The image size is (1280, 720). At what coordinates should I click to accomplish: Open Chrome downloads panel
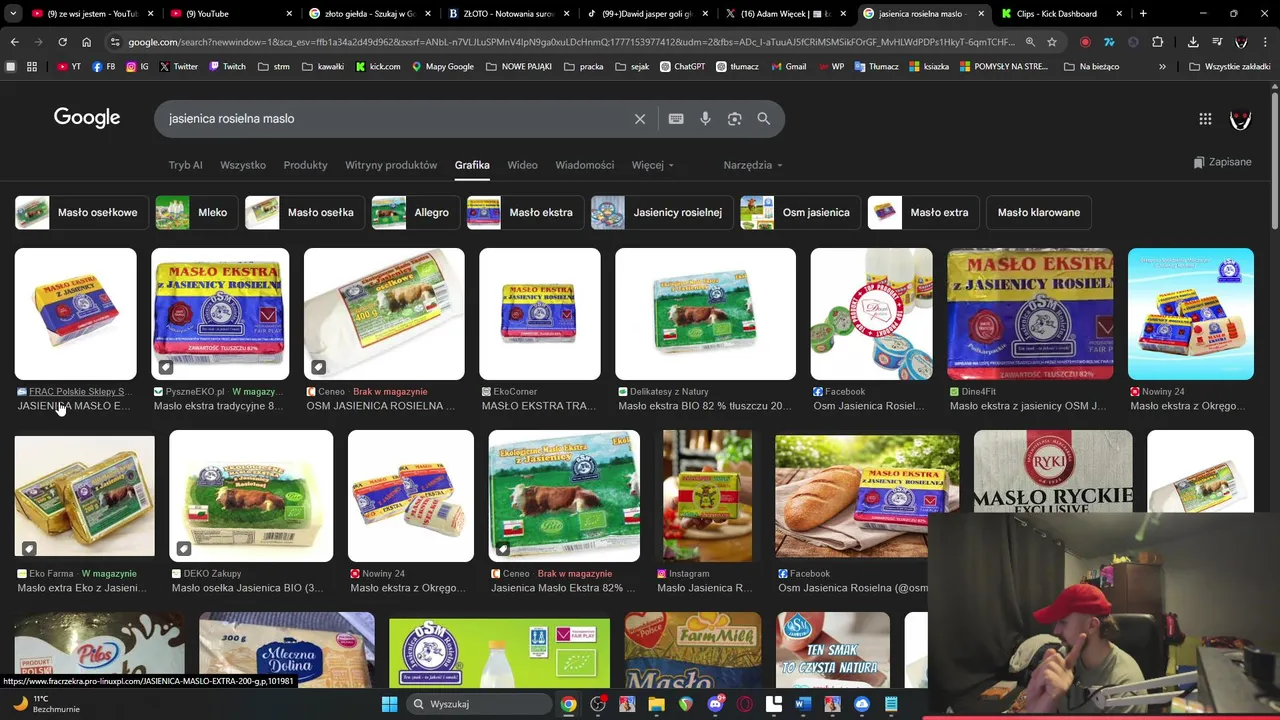[x=1193, y=42]
